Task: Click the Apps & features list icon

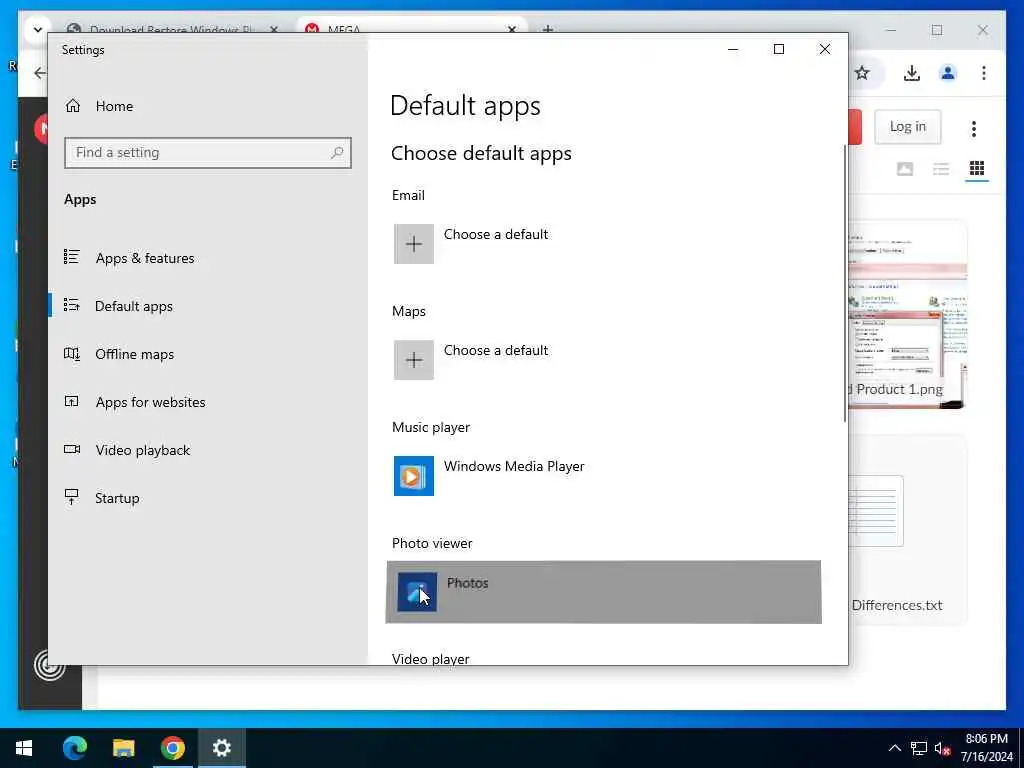Action: tap(72, 257)
